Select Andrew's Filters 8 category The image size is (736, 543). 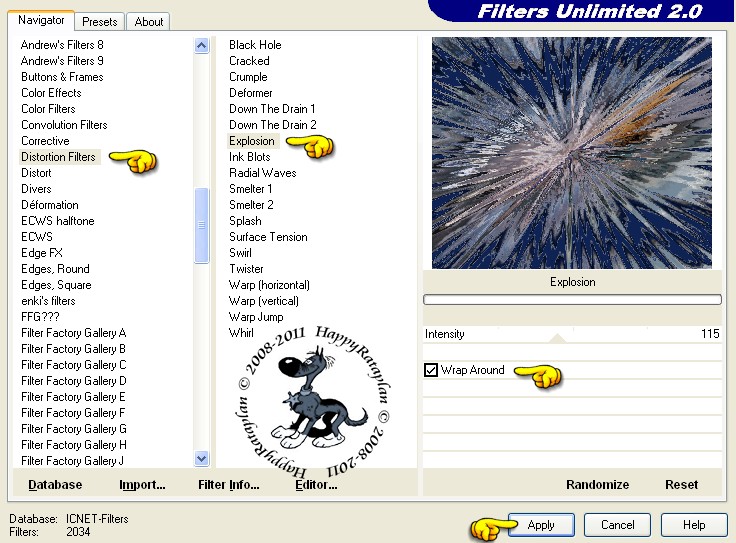[x=62, y=45]
